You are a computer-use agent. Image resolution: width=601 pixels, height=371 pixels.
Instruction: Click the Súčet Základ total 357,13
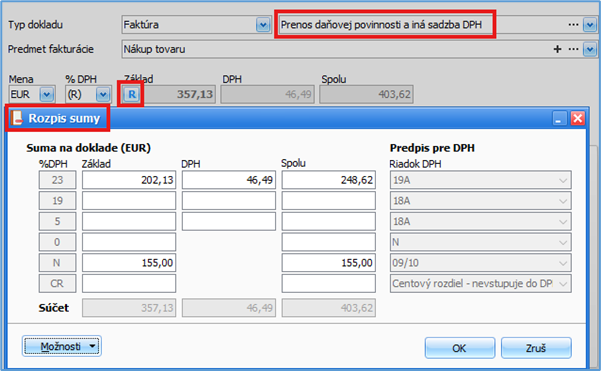[x=129, y=308]
